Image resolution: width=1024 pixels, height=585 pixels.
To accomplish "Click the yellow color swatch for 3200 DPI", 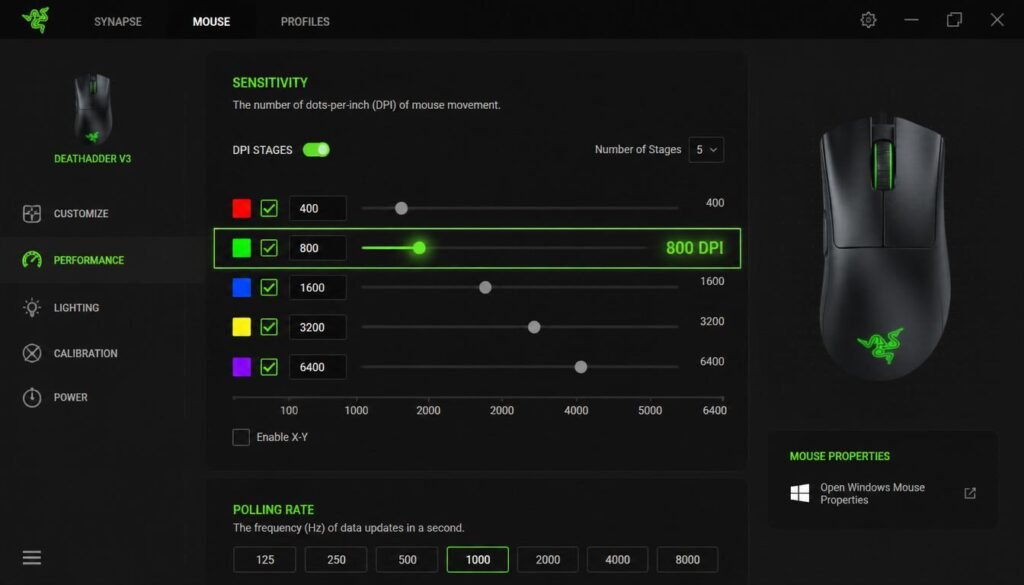I will 242,327.
